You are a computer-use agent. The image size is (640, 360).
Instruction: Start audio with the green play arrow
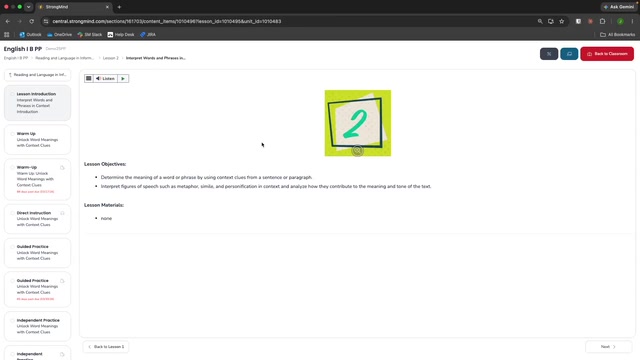click(123, 78)
